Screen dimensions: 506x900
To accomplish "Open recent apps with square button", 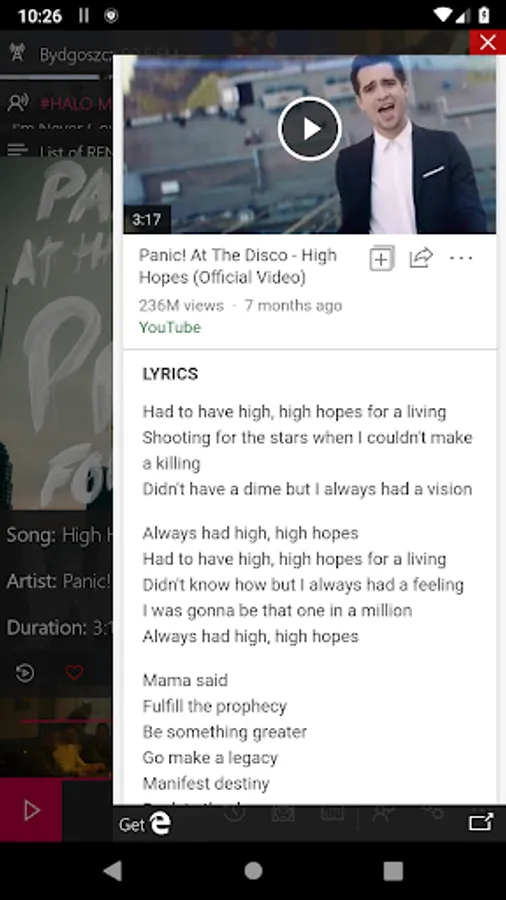I will tap(393, 871).
